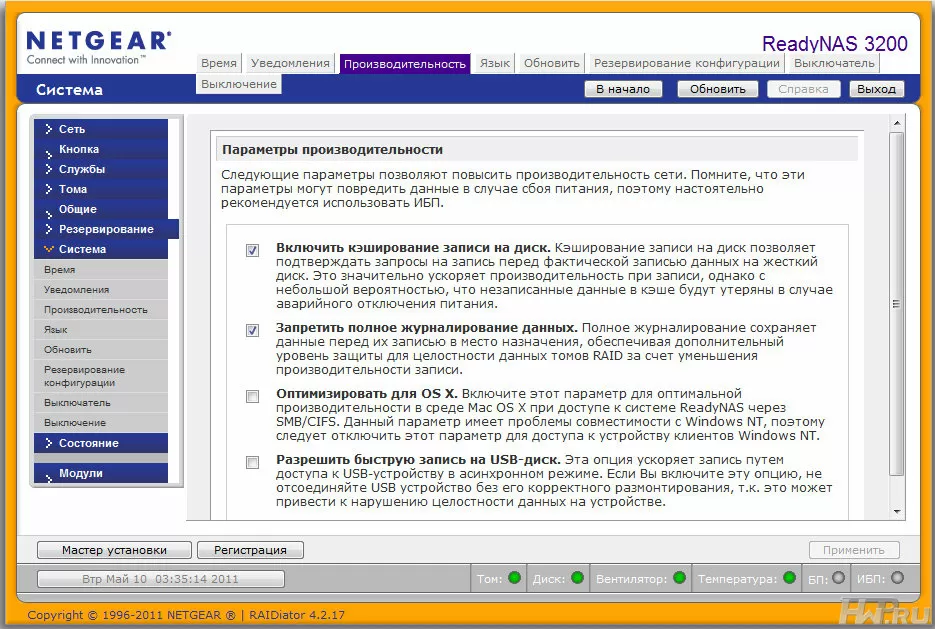This screenshot has height=629, width=935.
Task: Collapse the Система sidebar section
Action: [x=82, y=249]
